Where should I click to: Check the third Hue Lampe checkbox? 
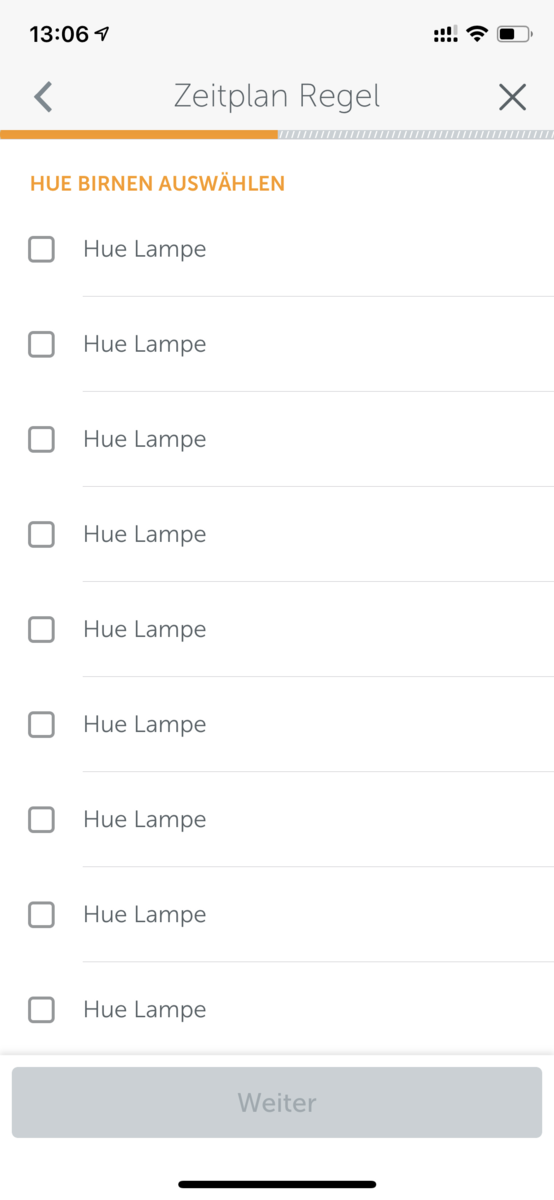[41, 439]
